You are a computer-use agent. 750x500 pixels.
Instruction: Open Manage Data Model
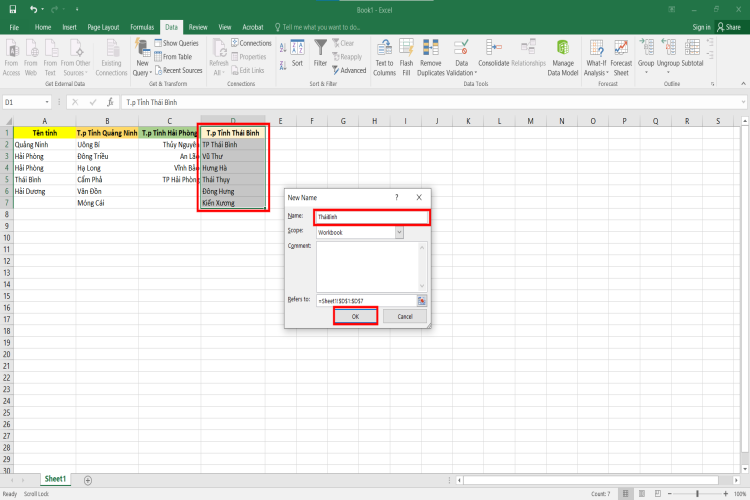[x=563, y=58]
